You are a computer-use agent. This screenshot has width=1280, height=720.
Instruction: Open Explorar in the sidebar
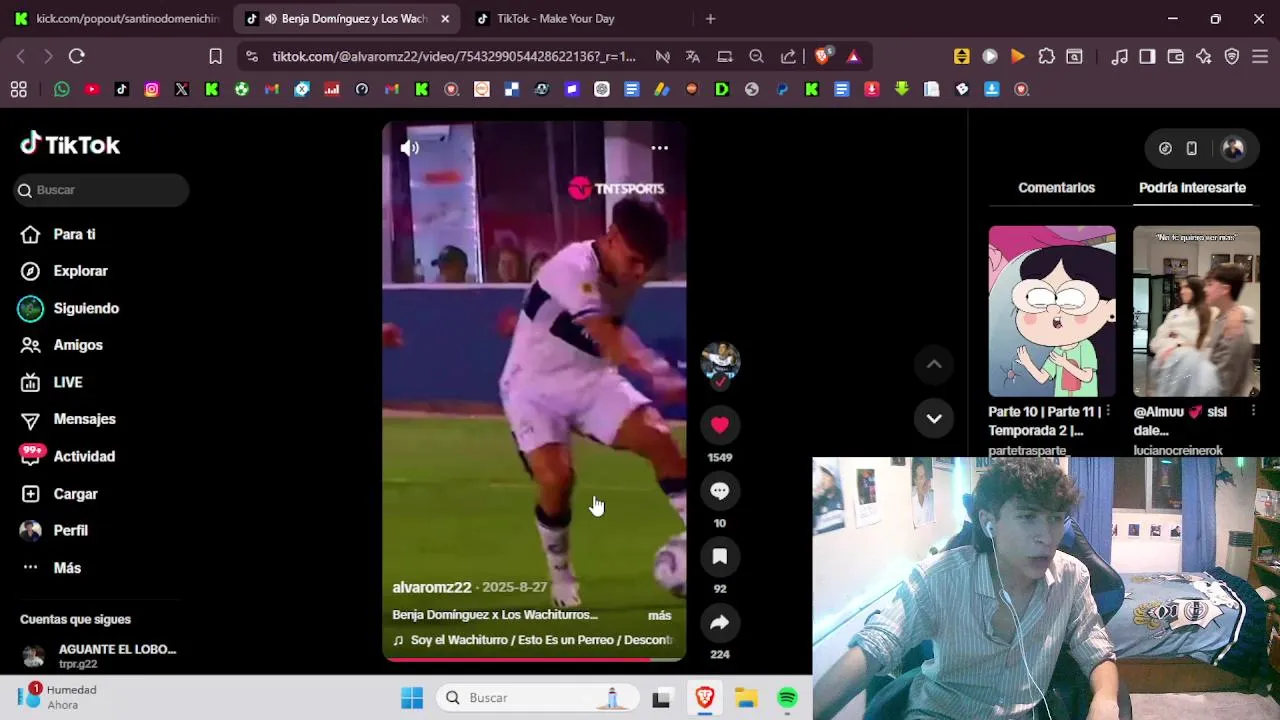pos(80,271)
